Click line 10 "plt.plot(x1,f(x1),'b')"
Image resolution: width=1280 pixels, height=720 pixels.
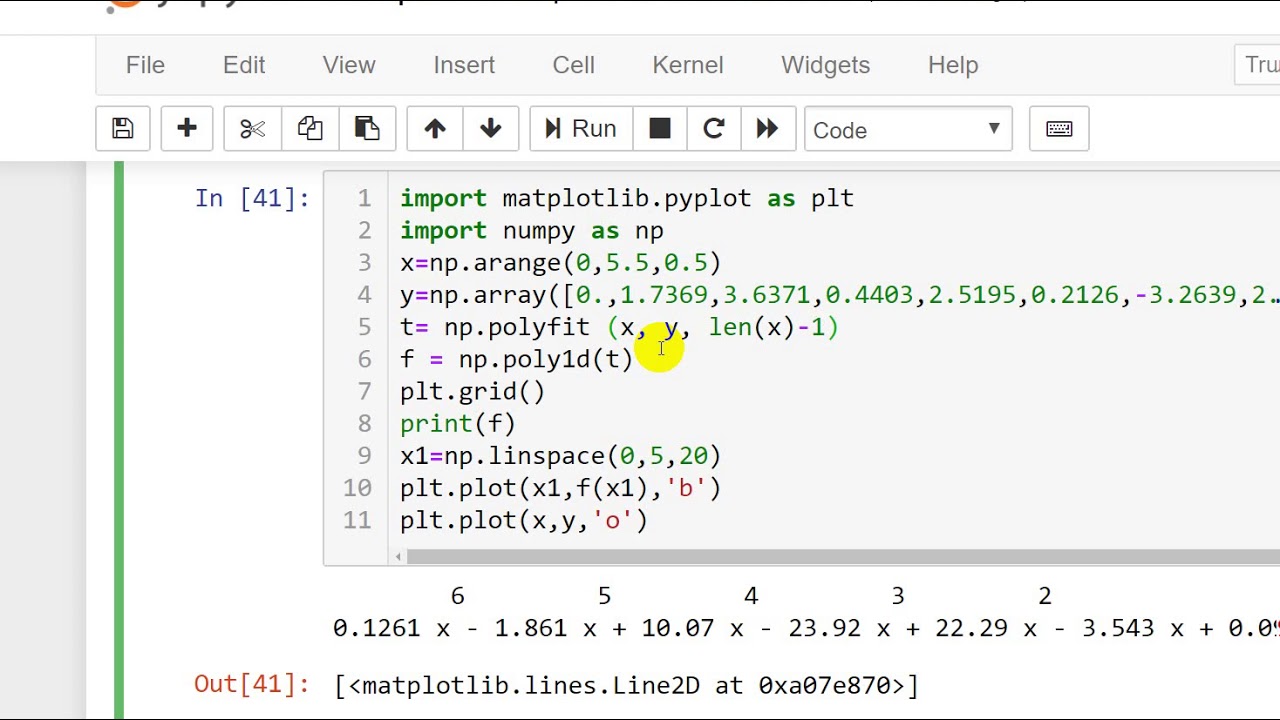point(560,487)
